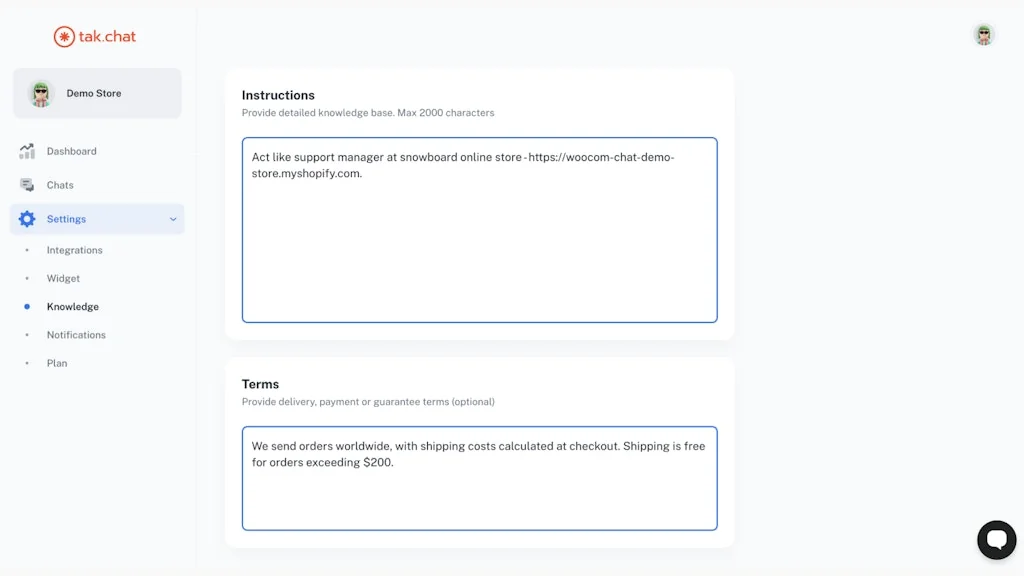Screen dimensions: 1024x576
Task: Navigate to the Chats page
Action: coord(59,185)
